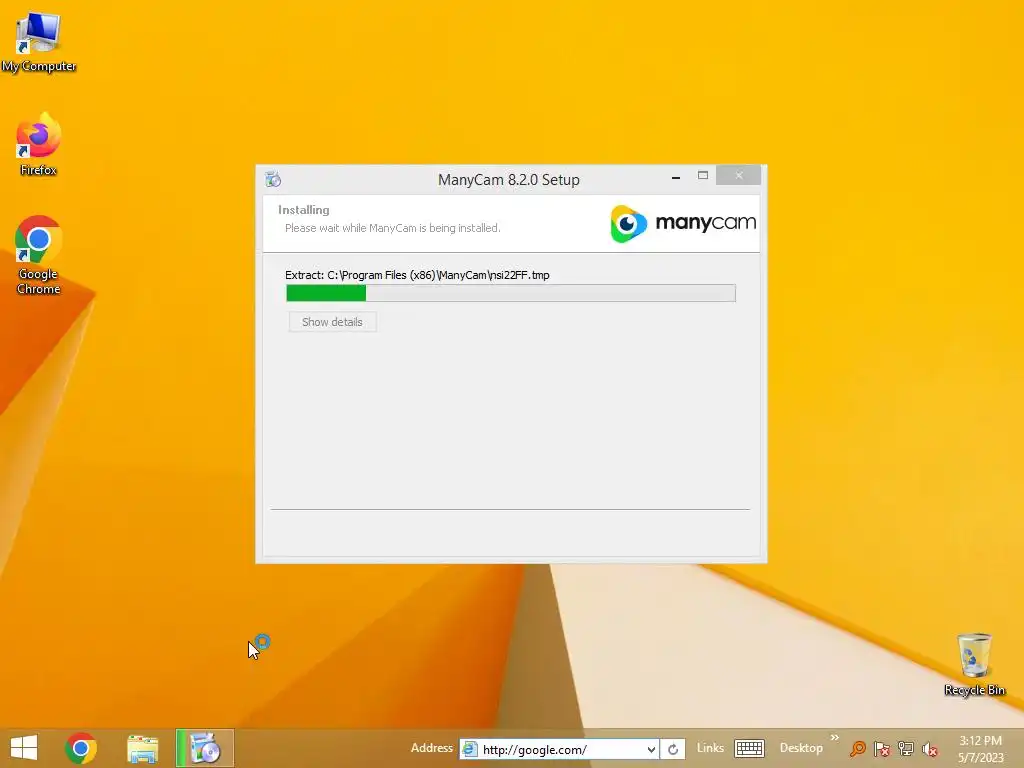Open the network tray icon
Image resolution: width=1024 pixels, height=768 pixels.
(x=906, y=748)
